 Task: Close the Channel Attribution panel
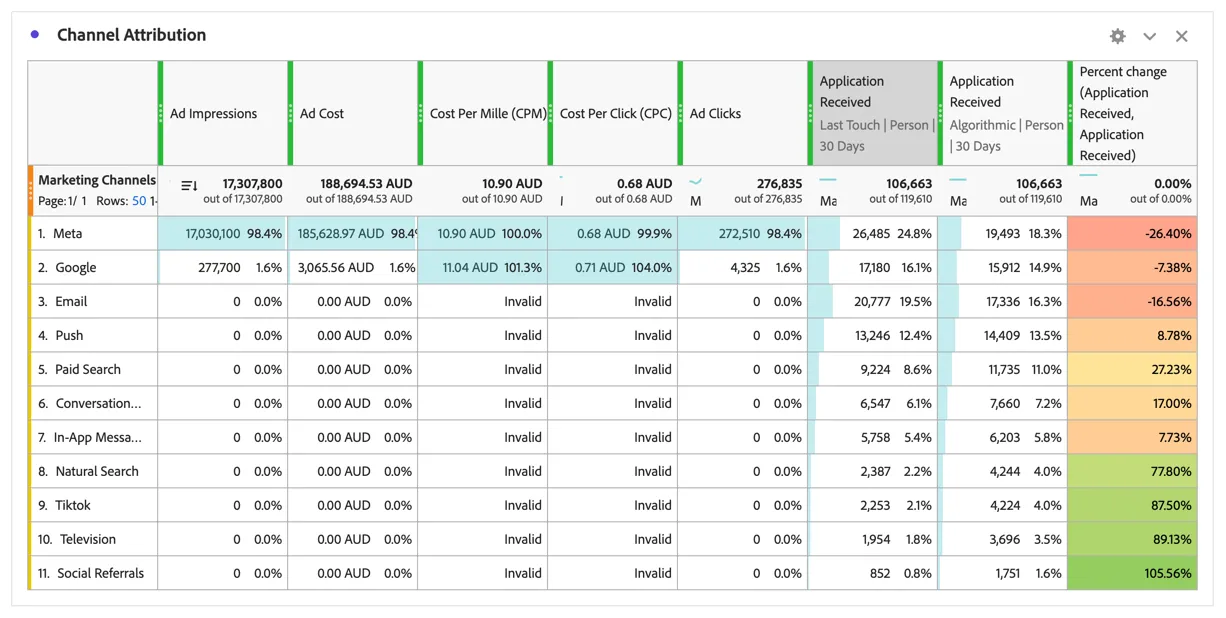pos(1182,36)
